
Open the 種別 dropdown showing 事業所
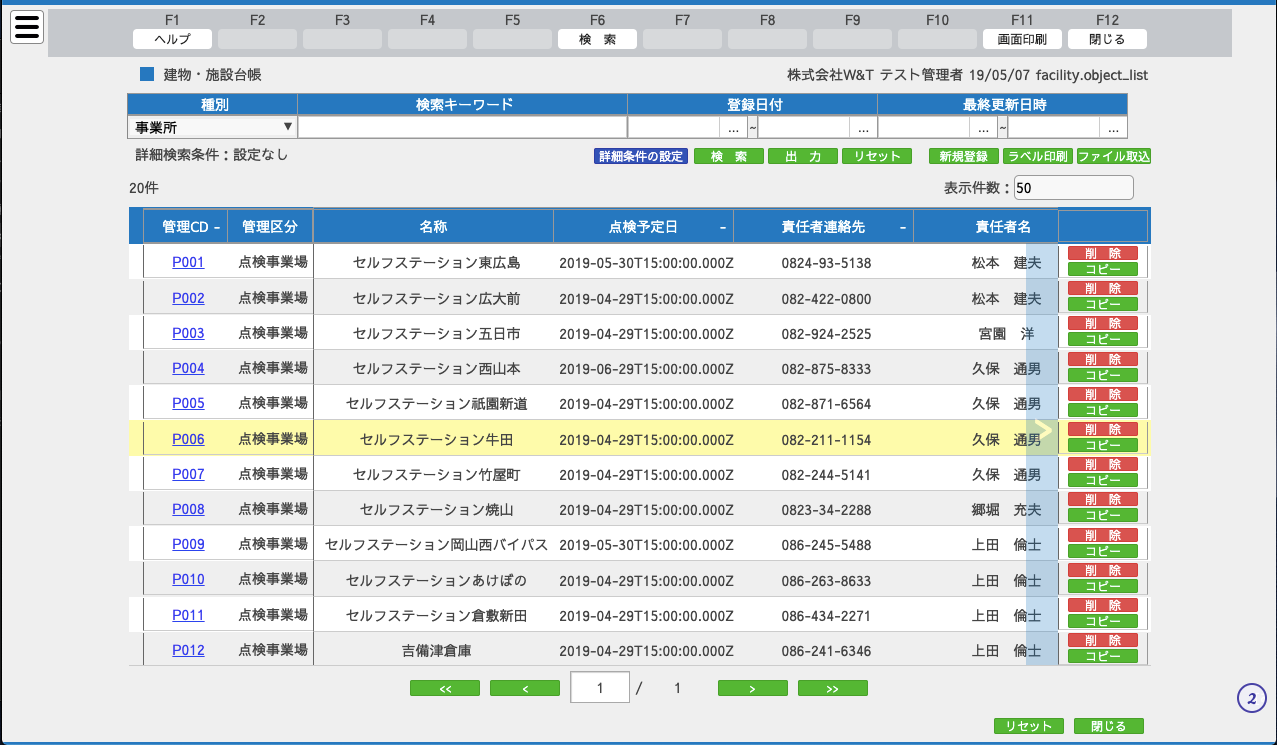[212, 127]
